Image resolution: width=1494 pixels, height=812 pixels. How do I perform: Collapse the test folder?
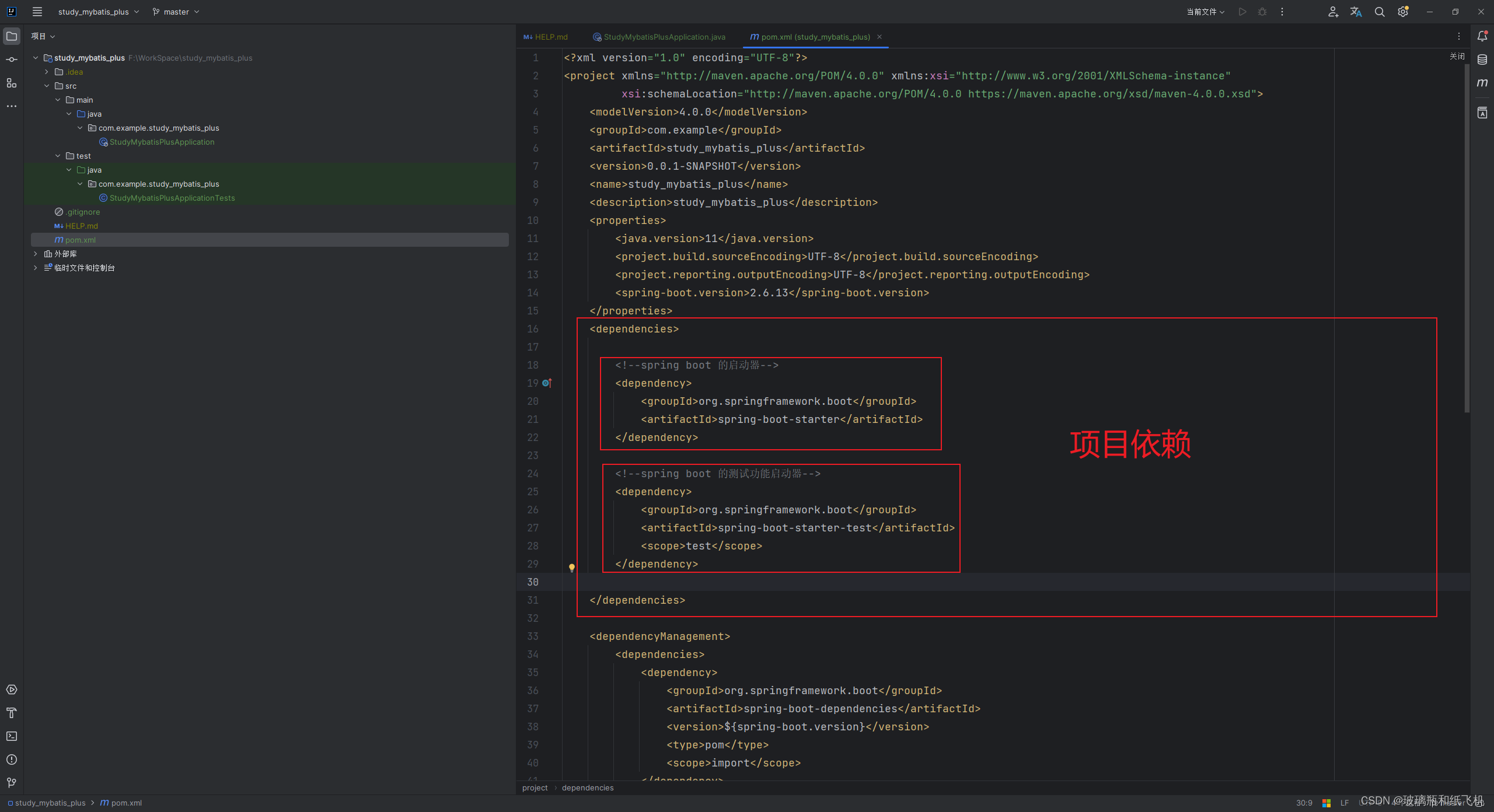58,156
